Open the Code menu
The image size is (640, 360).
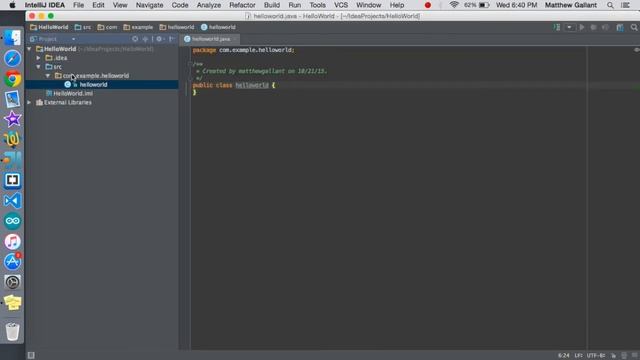coord(180,5)
